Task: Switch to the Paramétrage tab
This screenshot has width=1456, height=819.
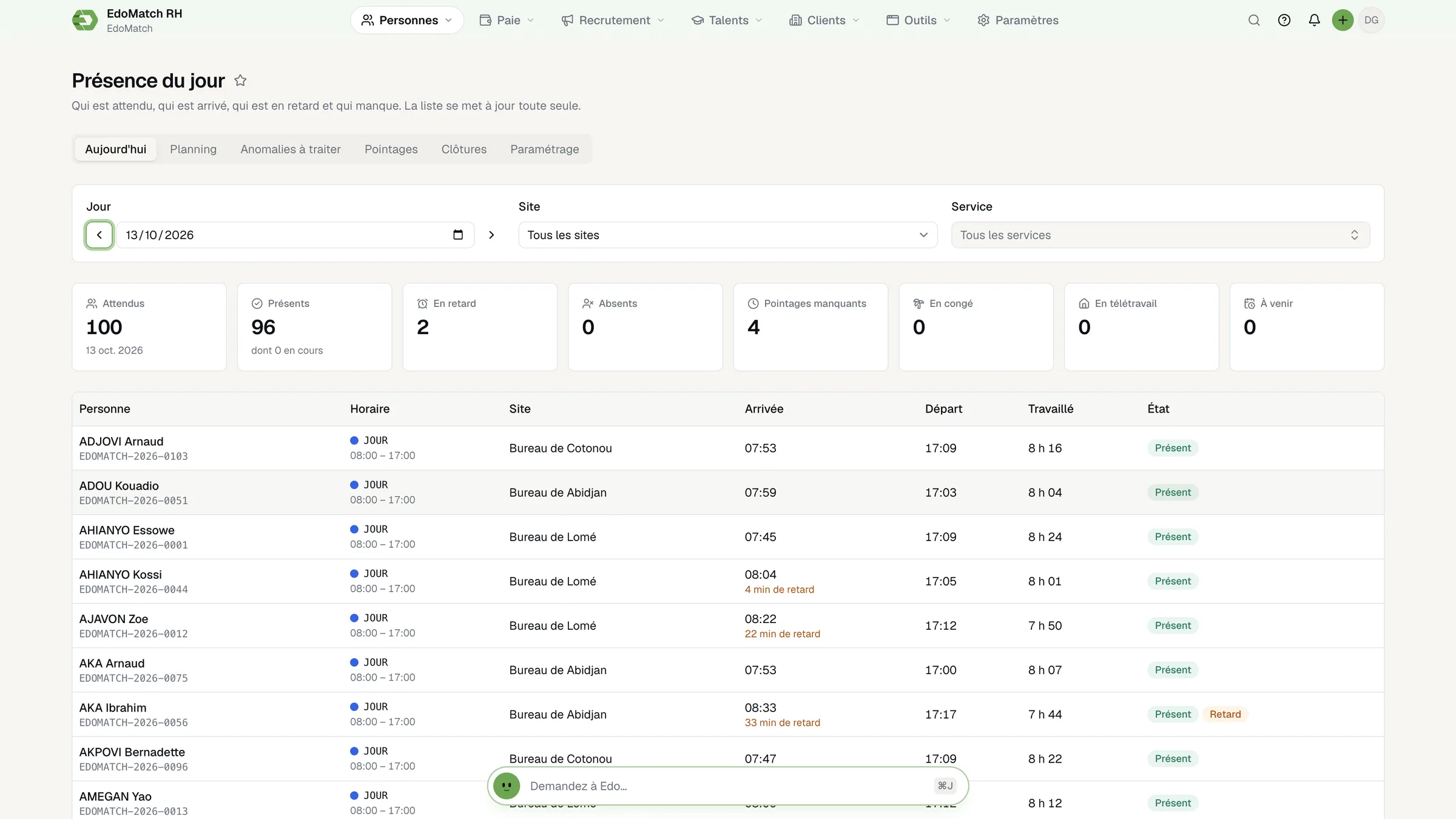Action: click(545, 149)
